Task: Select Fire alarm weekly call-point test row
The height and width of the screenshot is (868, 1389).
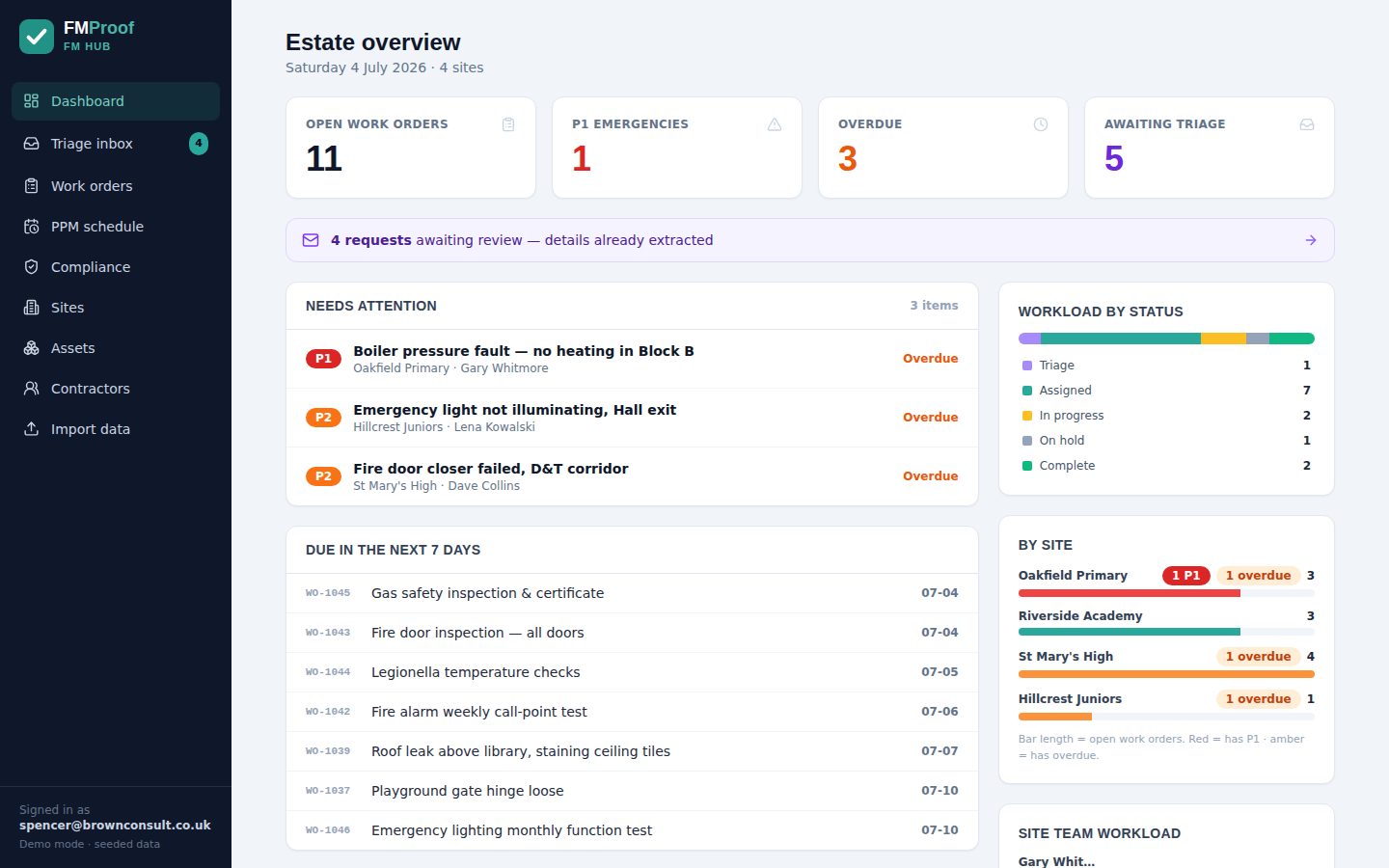Action: click(632, 712)
